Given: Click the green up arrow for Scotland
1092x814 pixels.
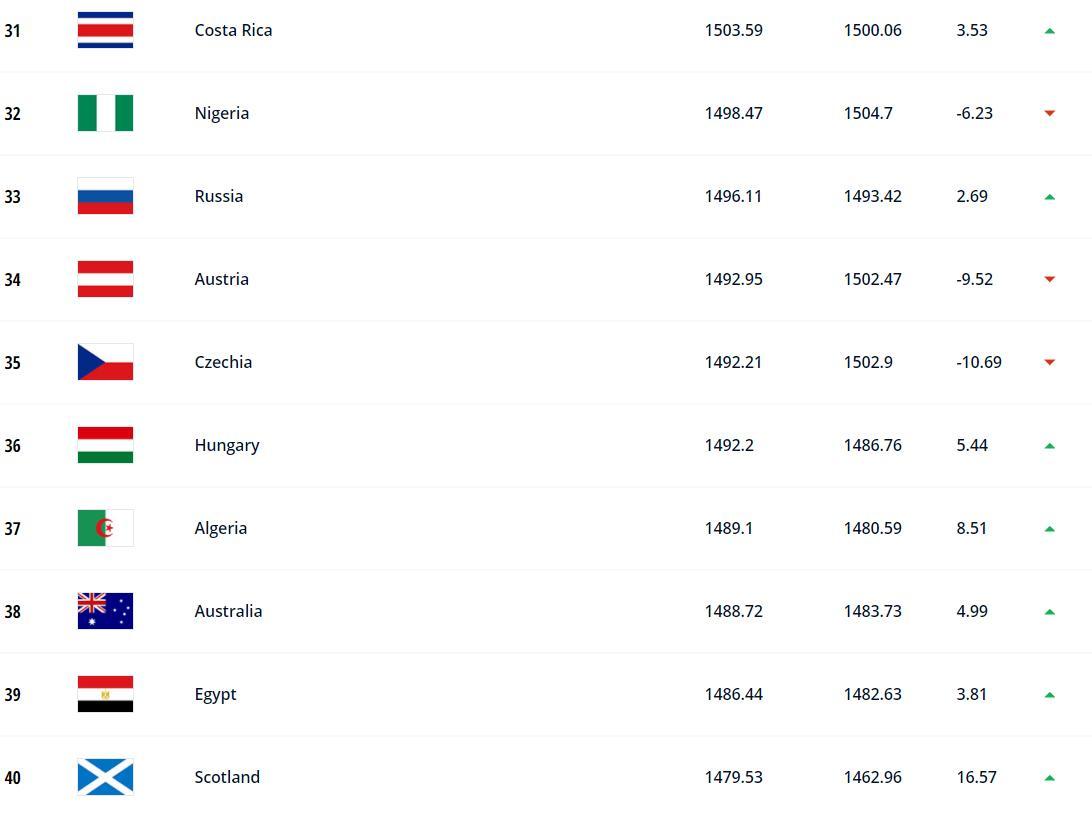Looking at the screenshot, I should [x=1050, y=778].
